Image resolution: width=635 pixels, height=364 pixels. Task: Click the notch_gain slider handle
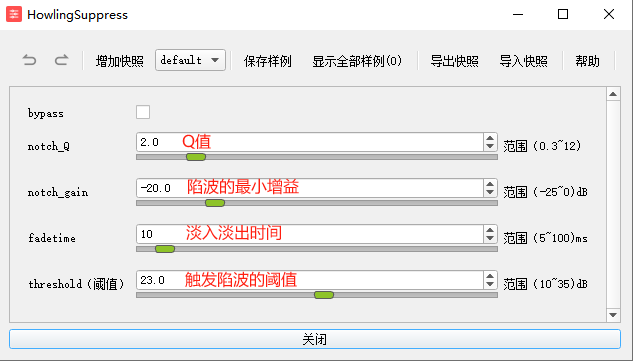[215, 203]
